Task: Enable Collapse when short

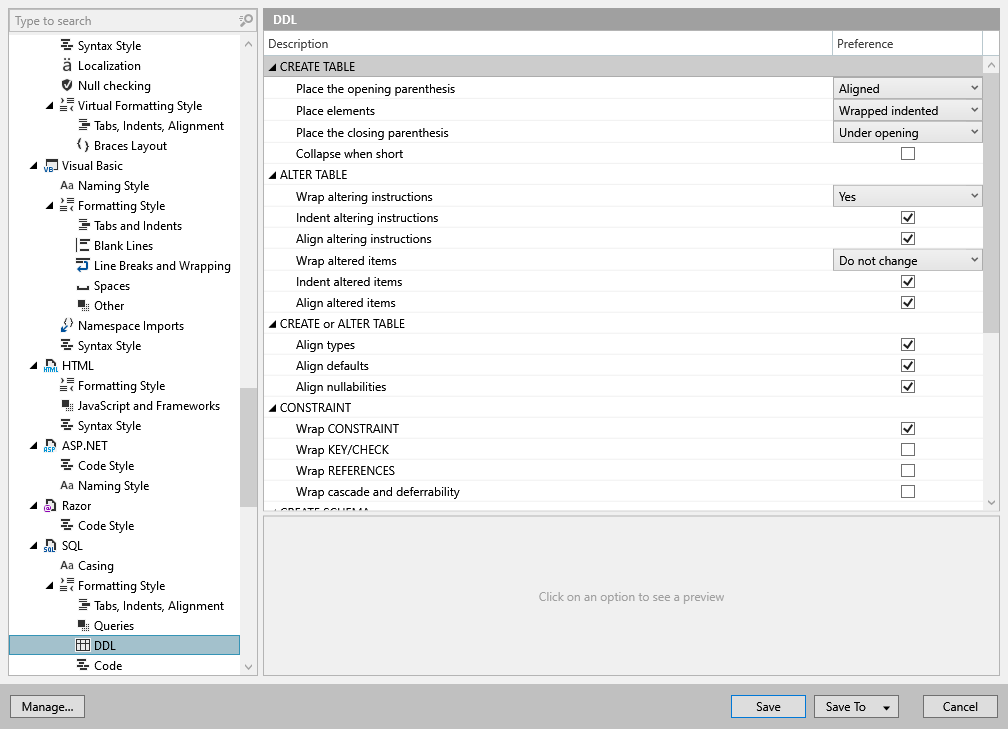Action: click(908, 153)
